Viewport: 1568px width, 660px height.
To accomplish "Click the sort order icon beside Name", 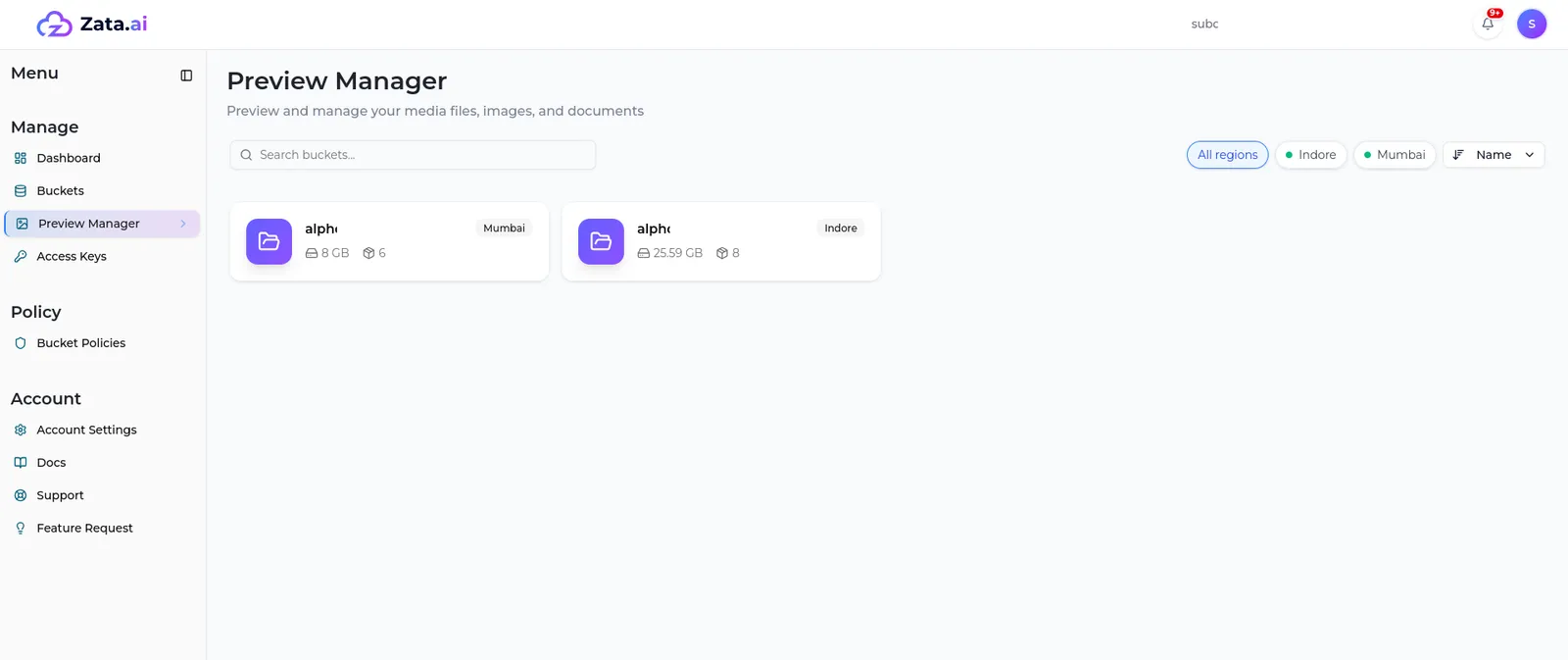I will pos(1458,155).
